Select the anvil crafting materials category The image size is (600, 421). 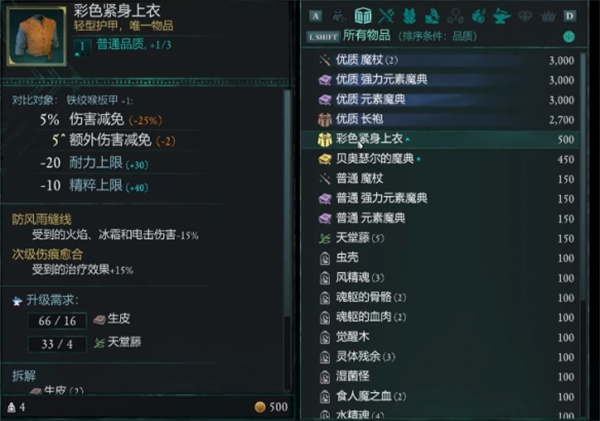pos(501,16)
